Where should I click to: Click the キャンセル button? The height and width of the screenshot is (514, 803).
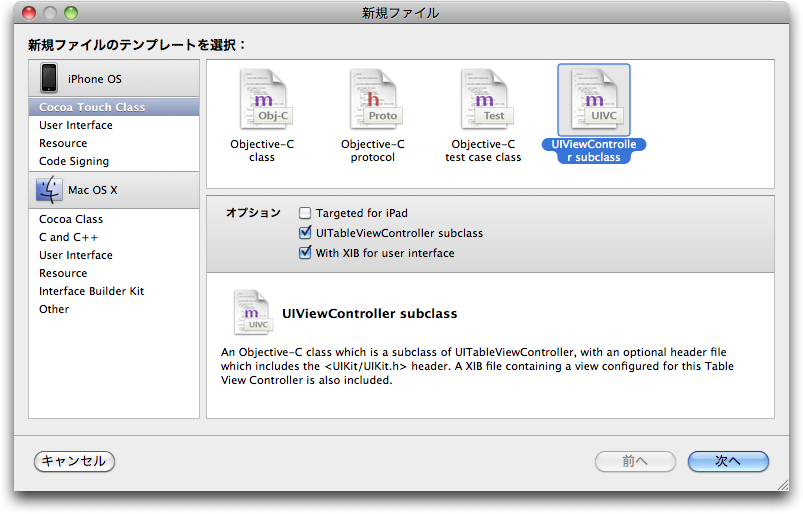[x=74, y=461]
